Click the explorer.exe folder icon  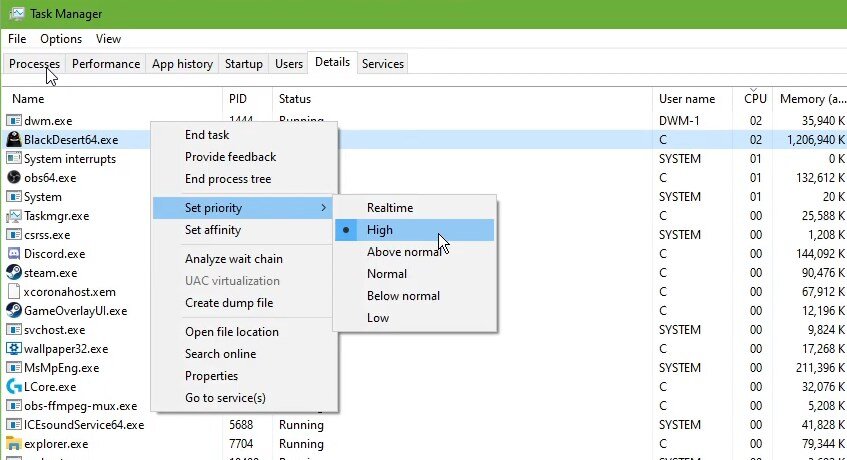[x=14, y=444]
